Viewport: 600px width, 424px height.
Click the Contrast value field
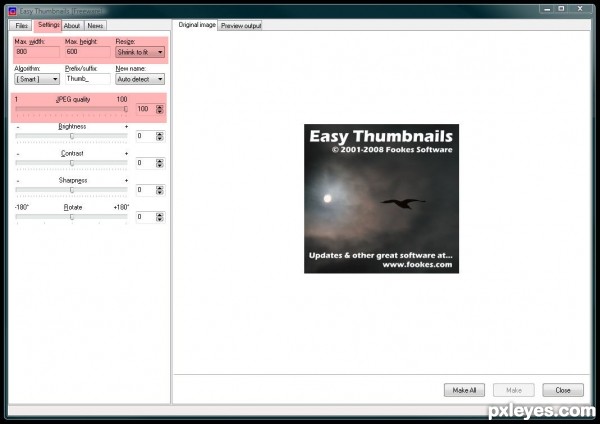[145, 163]
